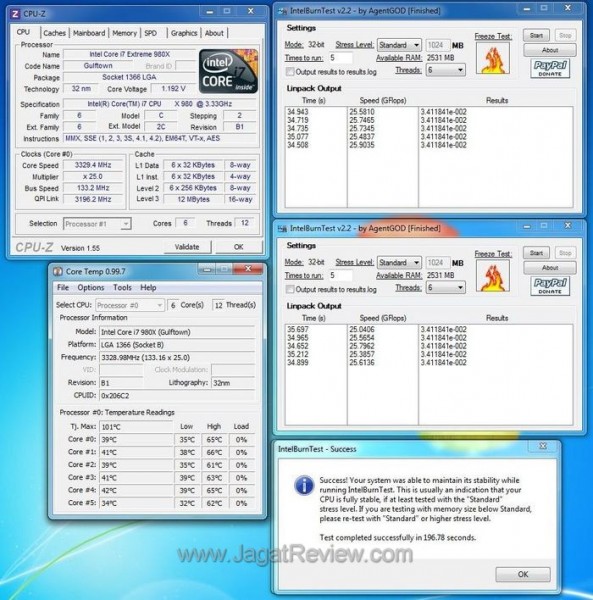Click the Validate button in CPU-Z
Image resolution: width=593 pixels, height=600 pixels.
tap(187, 247)
